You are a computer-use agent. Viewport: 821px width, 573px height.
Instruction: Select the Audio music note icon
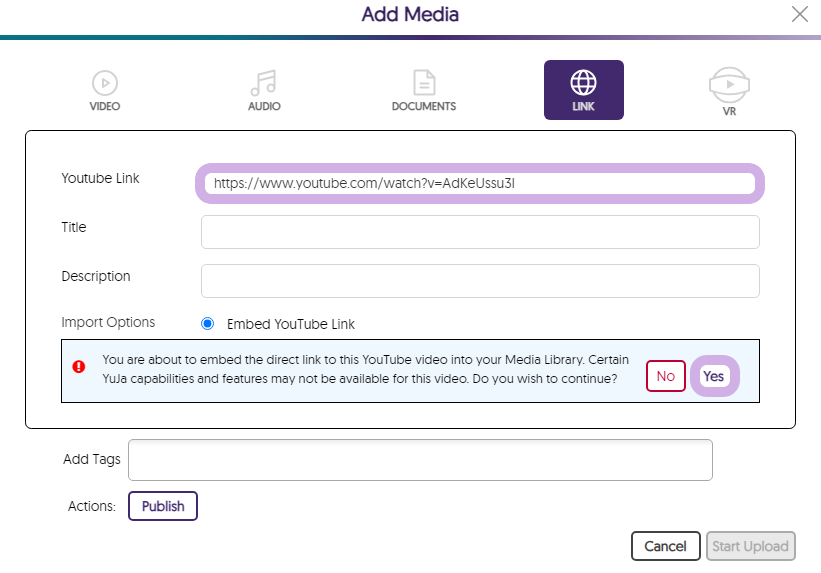(x=264, y=83)
